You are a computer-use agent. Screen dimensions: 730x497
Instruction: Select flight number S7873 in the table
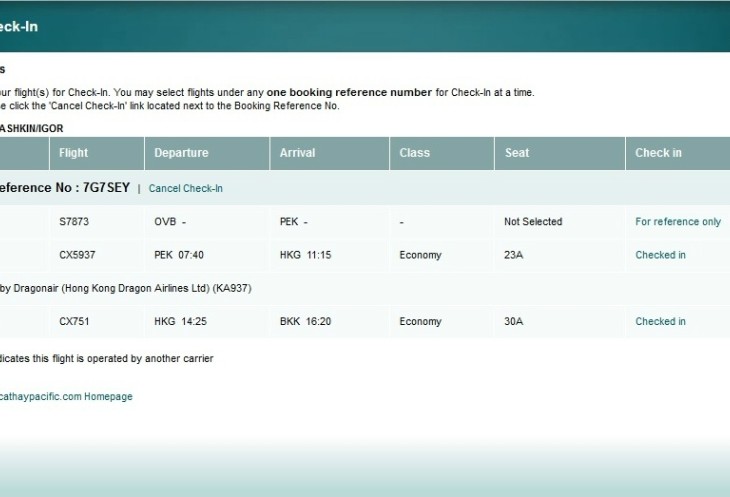coord(75,222)
